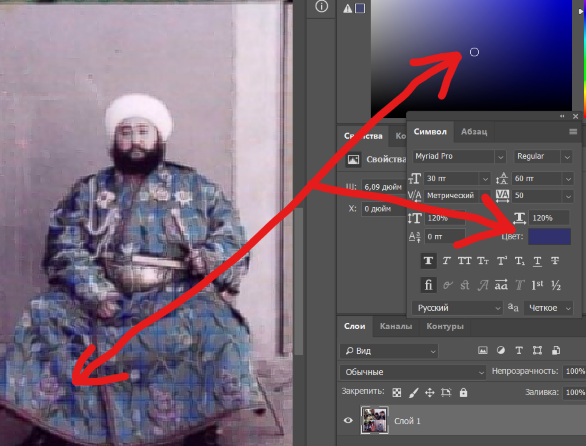Image resolution: width=586 pixels, height=446 pixels.
Task: Click Заливка 100% fill field
Action: tap(575, 392)
